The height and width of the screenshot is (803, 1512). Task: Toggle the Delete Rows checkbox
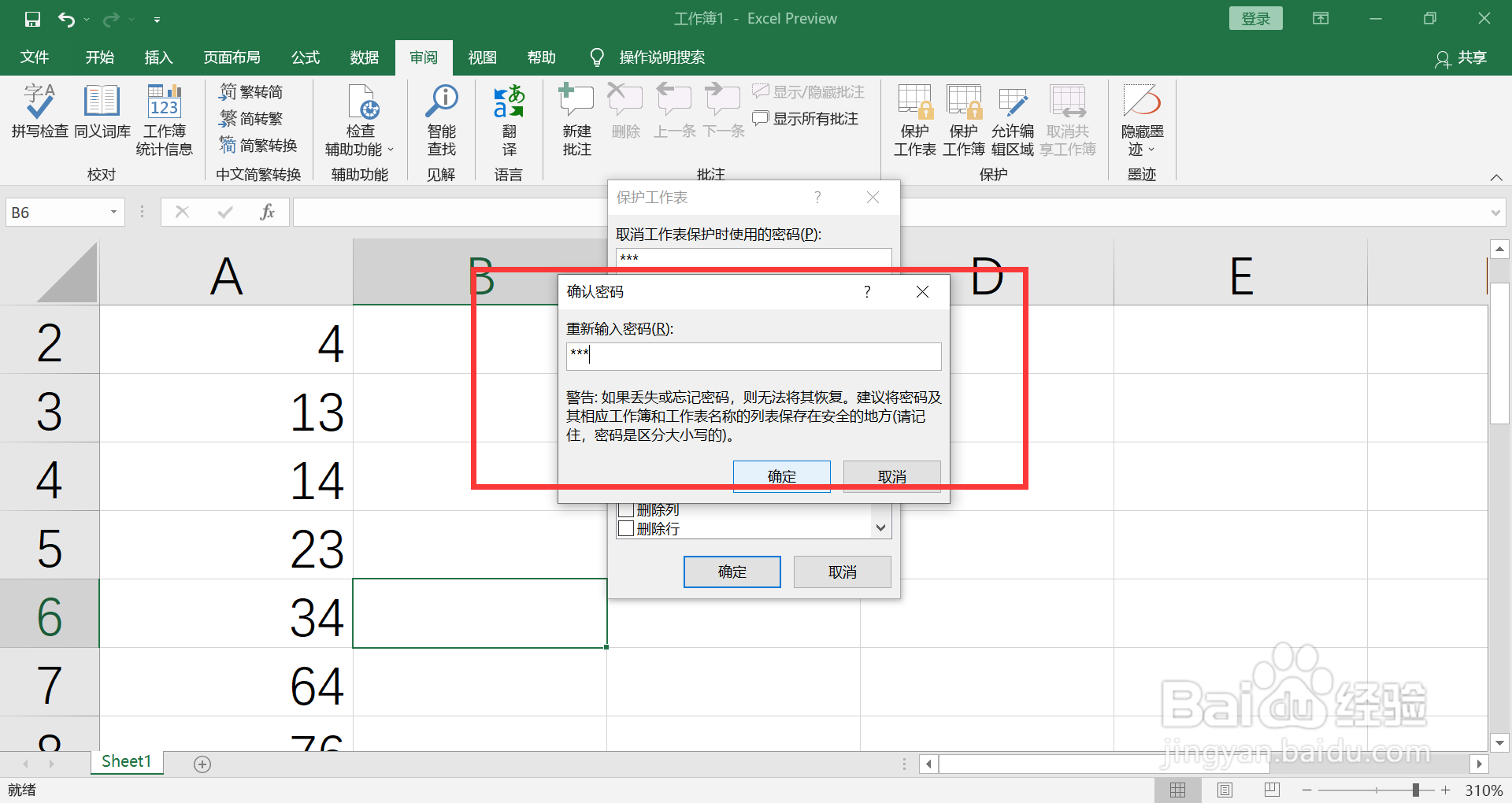[627, 528]
